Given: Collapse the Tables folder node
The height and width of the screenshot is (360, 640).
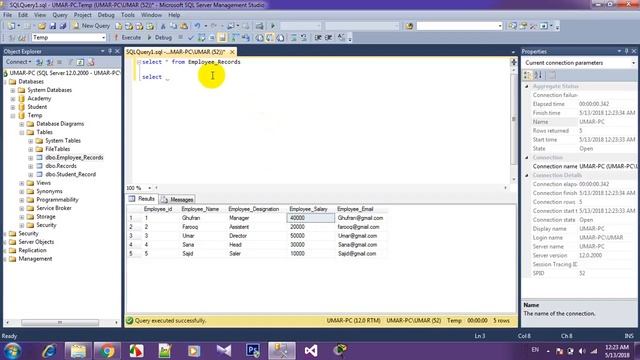Looking at the screenshot, I should 22,132.
